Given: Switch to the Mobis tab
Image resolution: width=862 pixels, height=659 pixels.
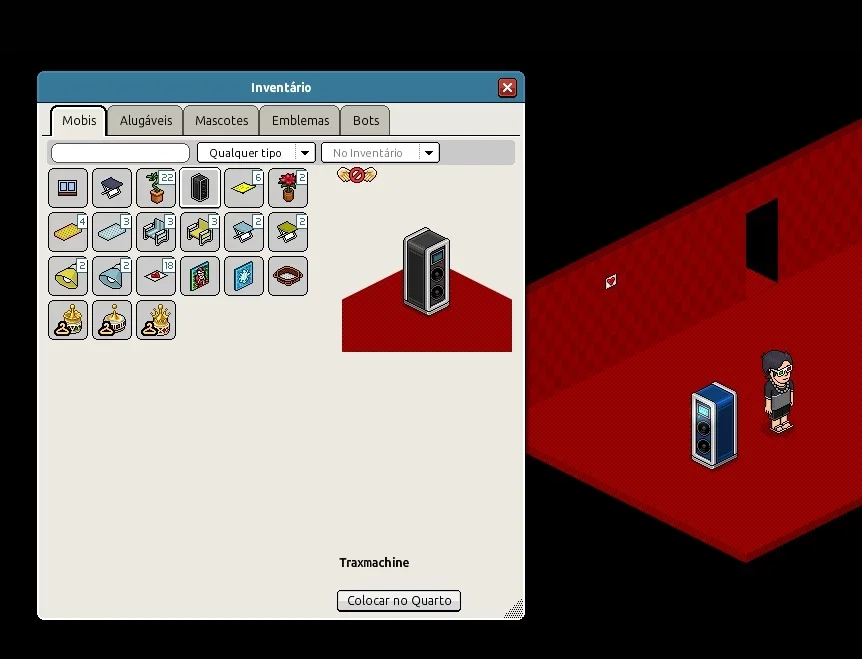Looking at the screenshot, I should coord(79,120).
